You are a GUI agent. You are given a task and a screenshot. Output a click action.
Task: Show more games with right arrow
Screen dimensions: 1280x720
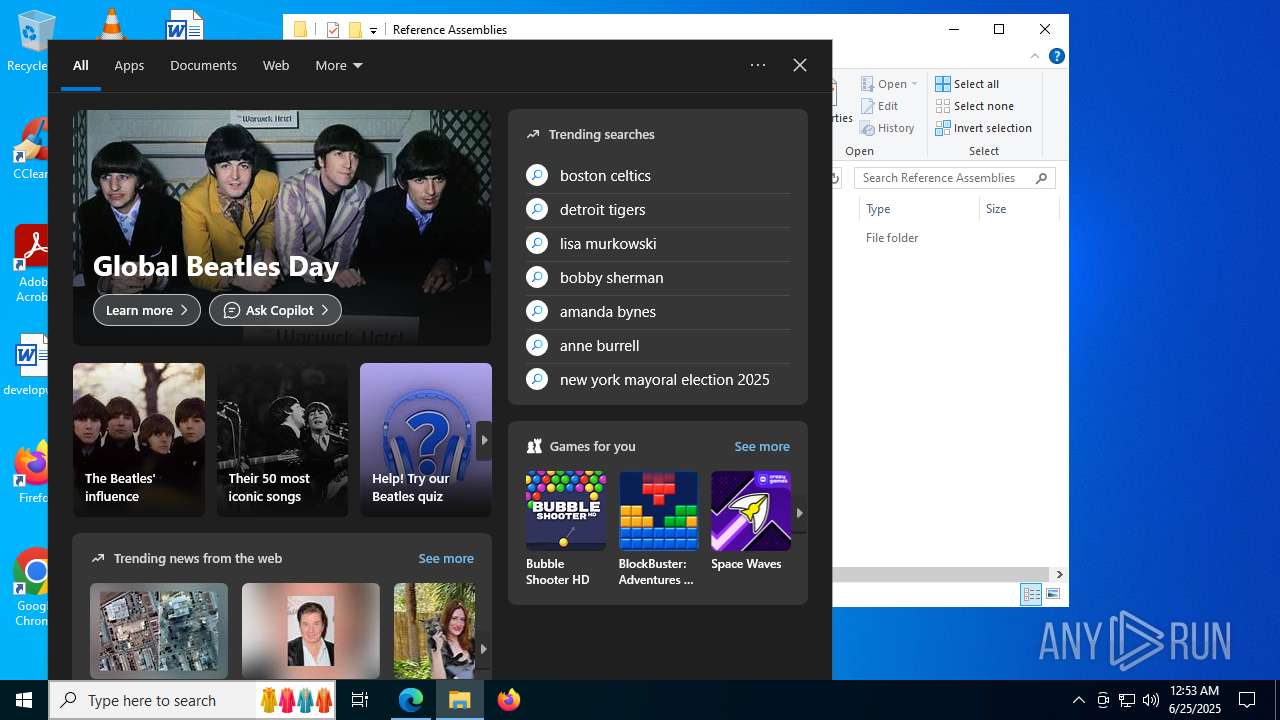pyautogui.click(x=799, y=512)
